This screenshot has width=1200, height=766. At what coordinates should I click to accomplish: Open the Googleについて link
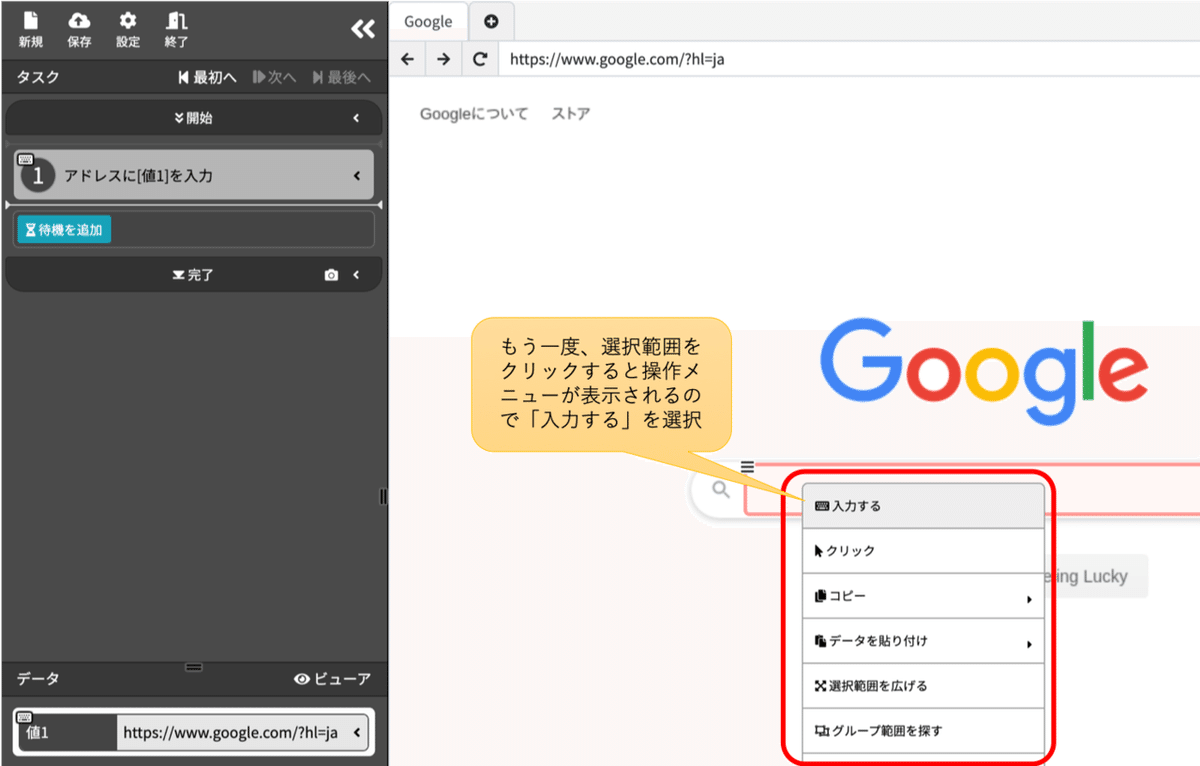474,113
